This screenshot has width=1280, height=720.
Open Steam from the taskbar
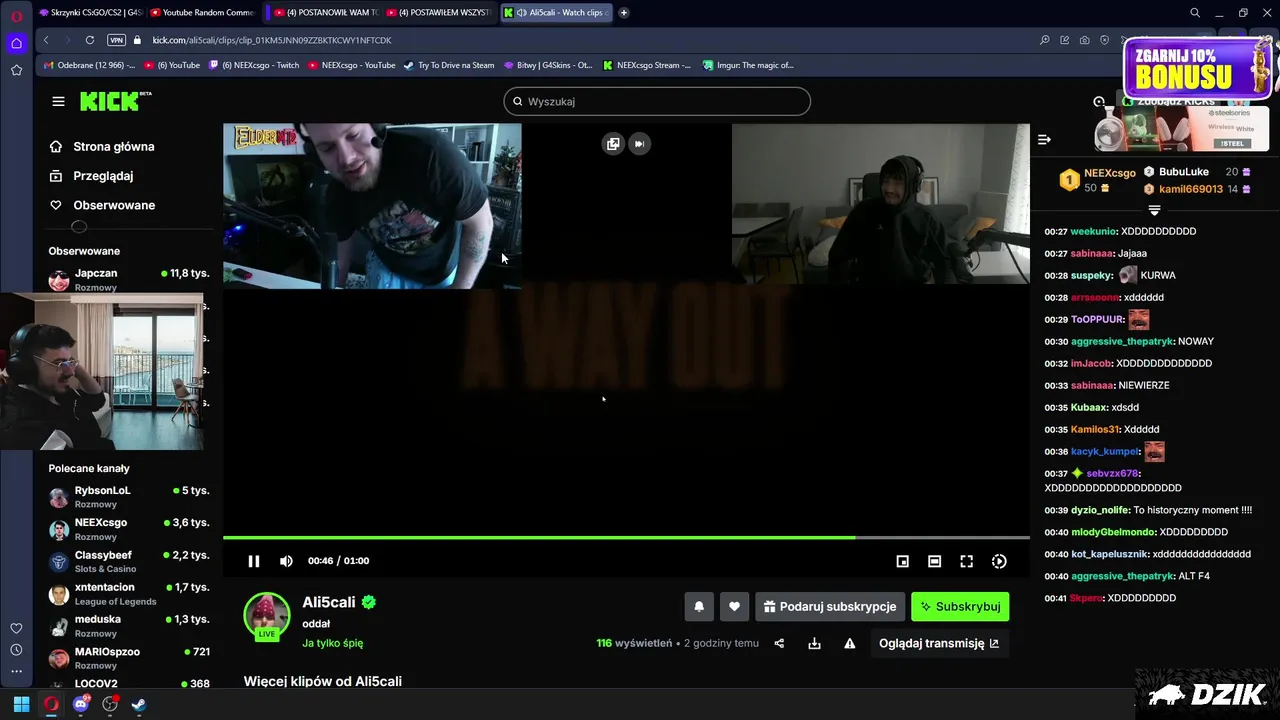click(139, 704)
